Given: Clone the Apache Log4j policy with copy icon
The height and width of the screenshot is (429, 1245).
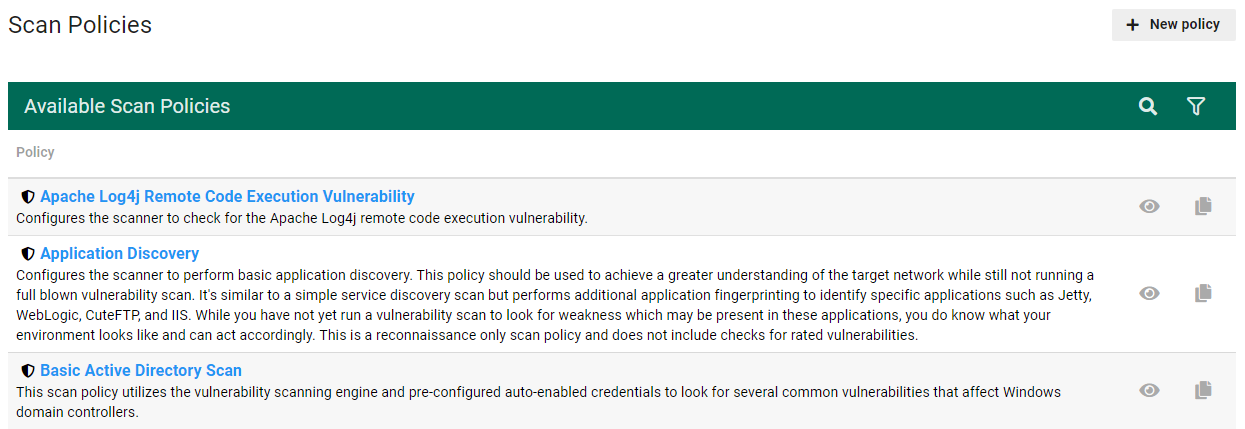Looking at the screenshot, I should pyautogui.click(x=1203, y=207).
